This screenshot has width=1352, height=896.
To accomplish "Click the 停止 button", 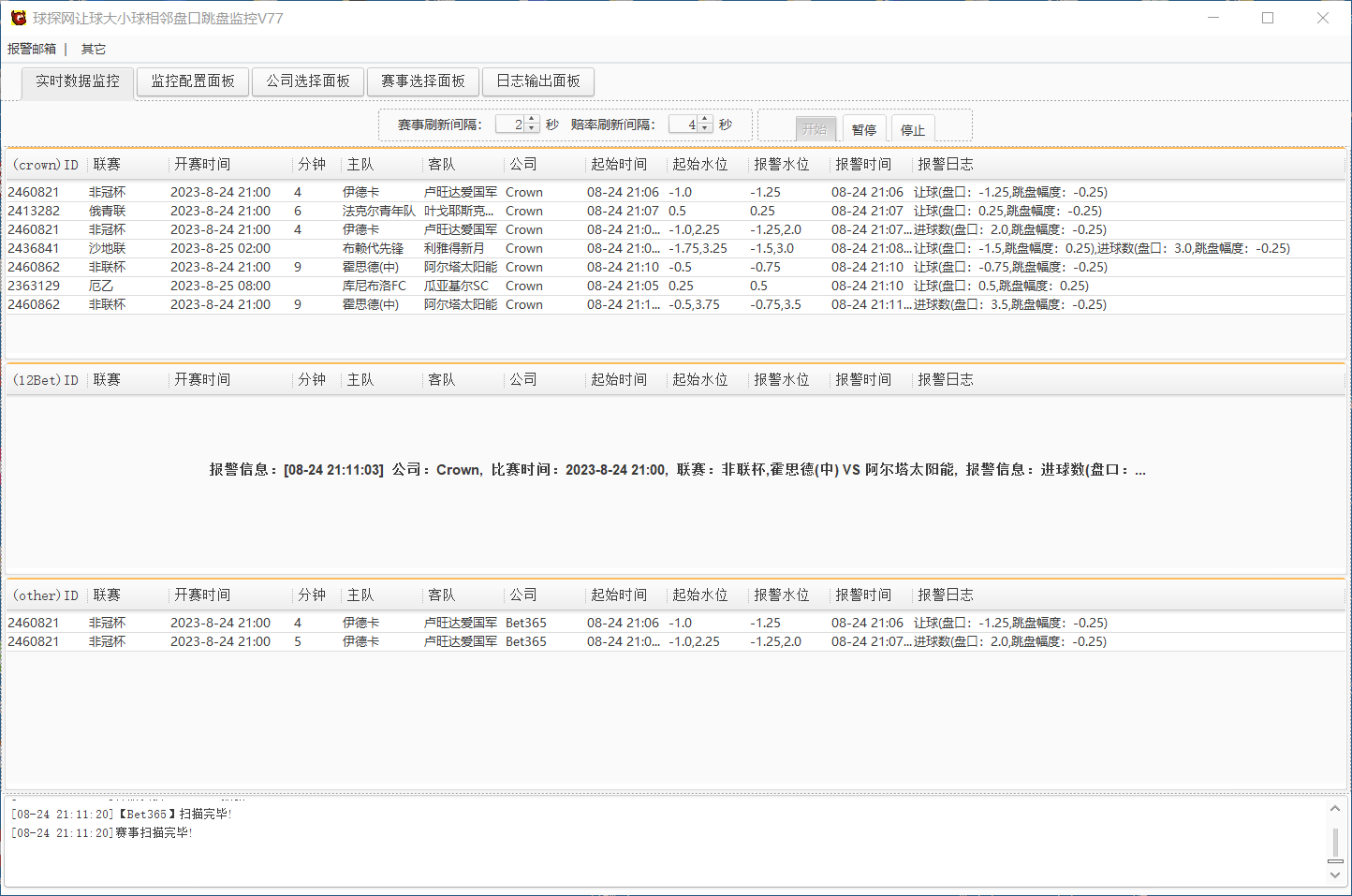I will 913,130.
